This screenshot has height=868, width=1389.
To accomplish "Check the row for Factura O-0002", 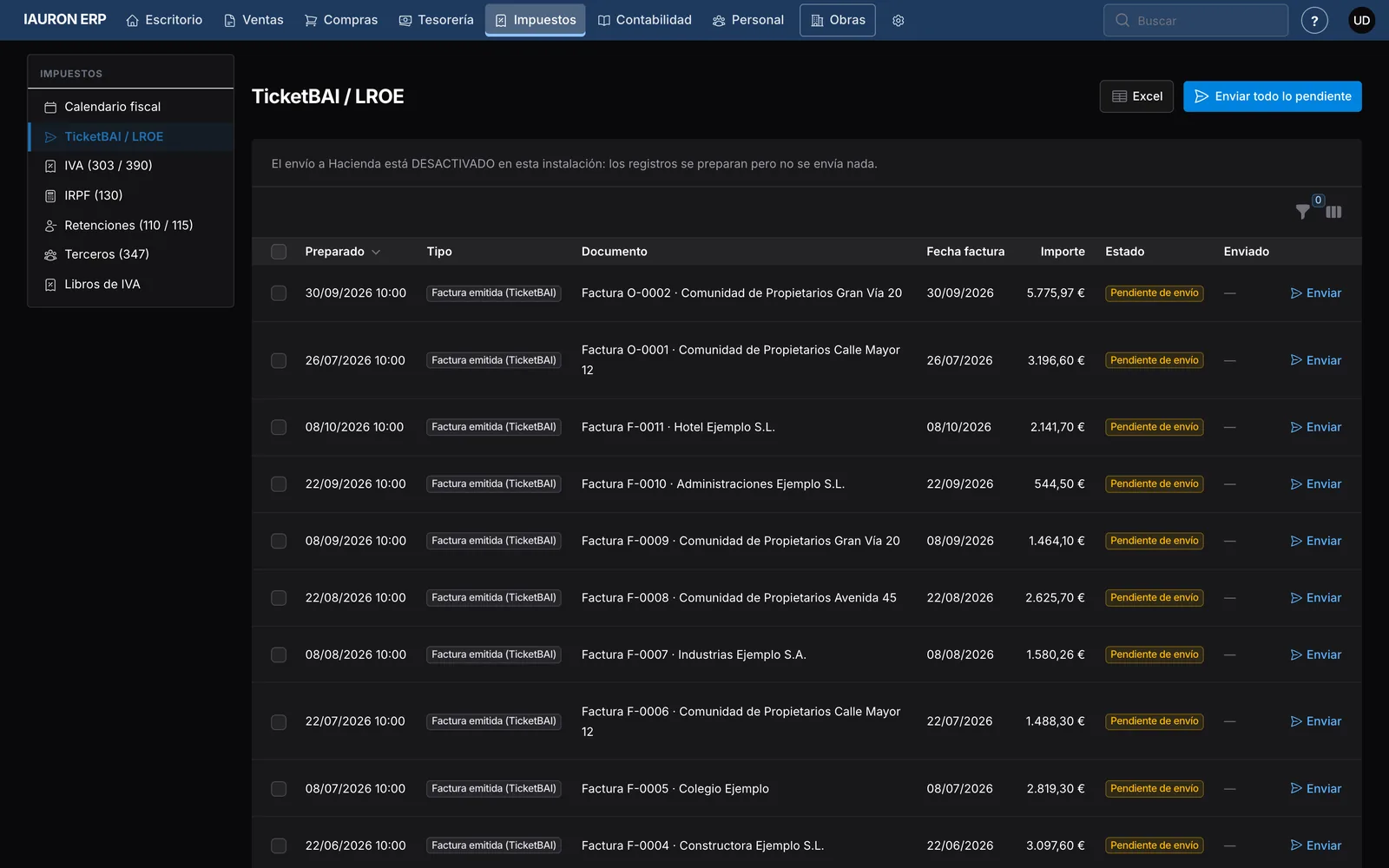I will click(279, 293).
